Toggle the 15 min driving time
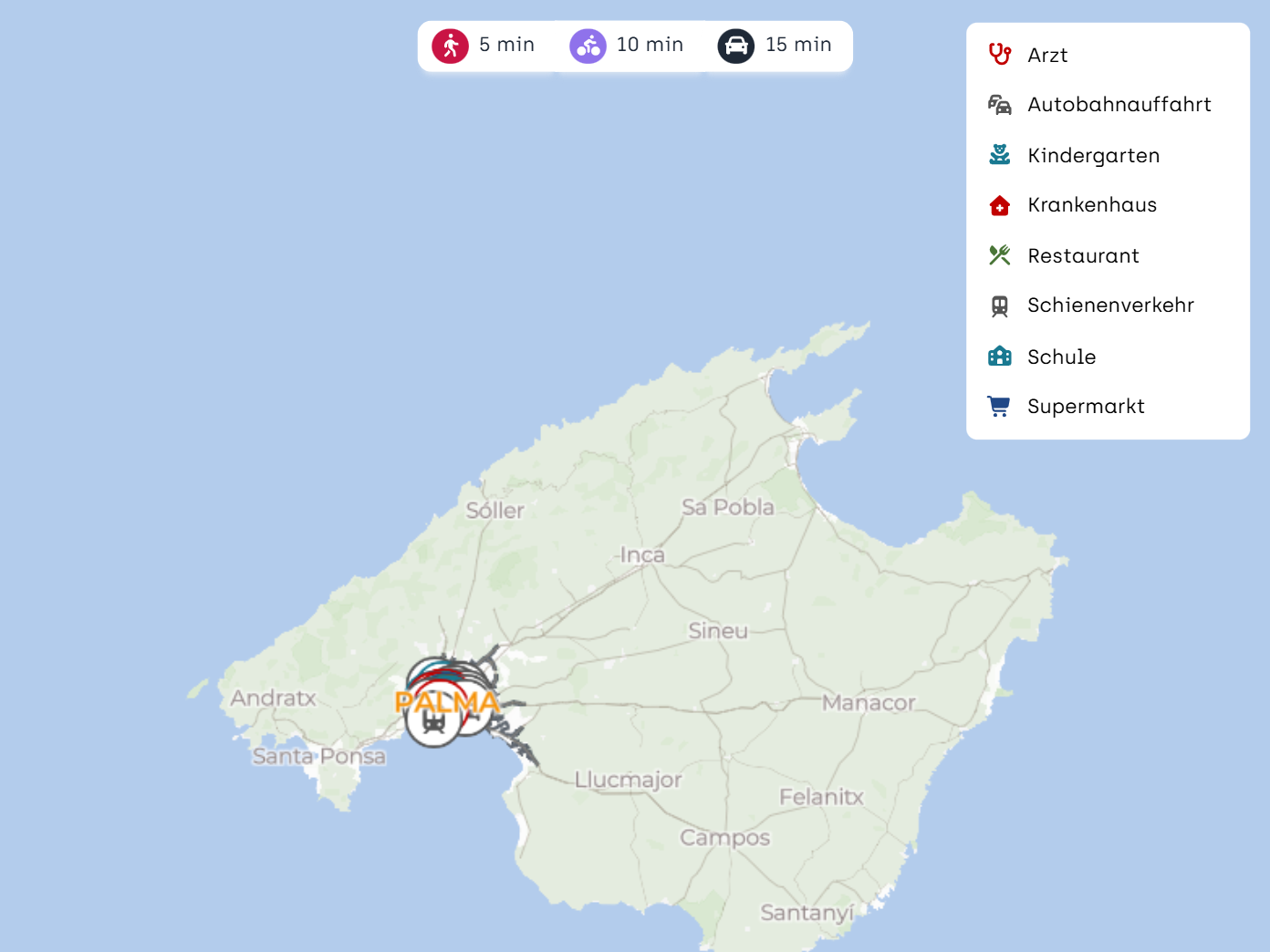The image size is (1270, 952). point(798,45)
